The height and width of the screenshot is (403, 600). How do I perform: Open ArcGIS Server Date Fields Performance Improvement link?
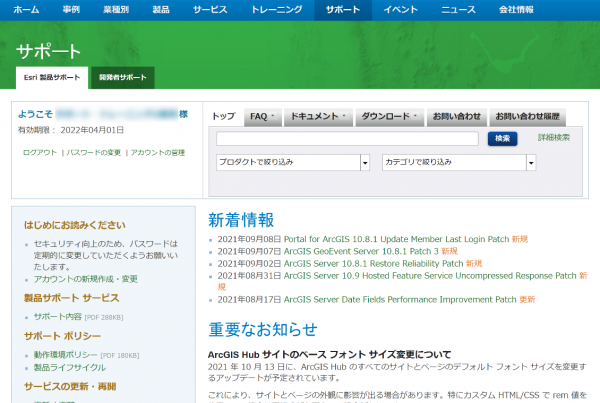tap(400, 300)
